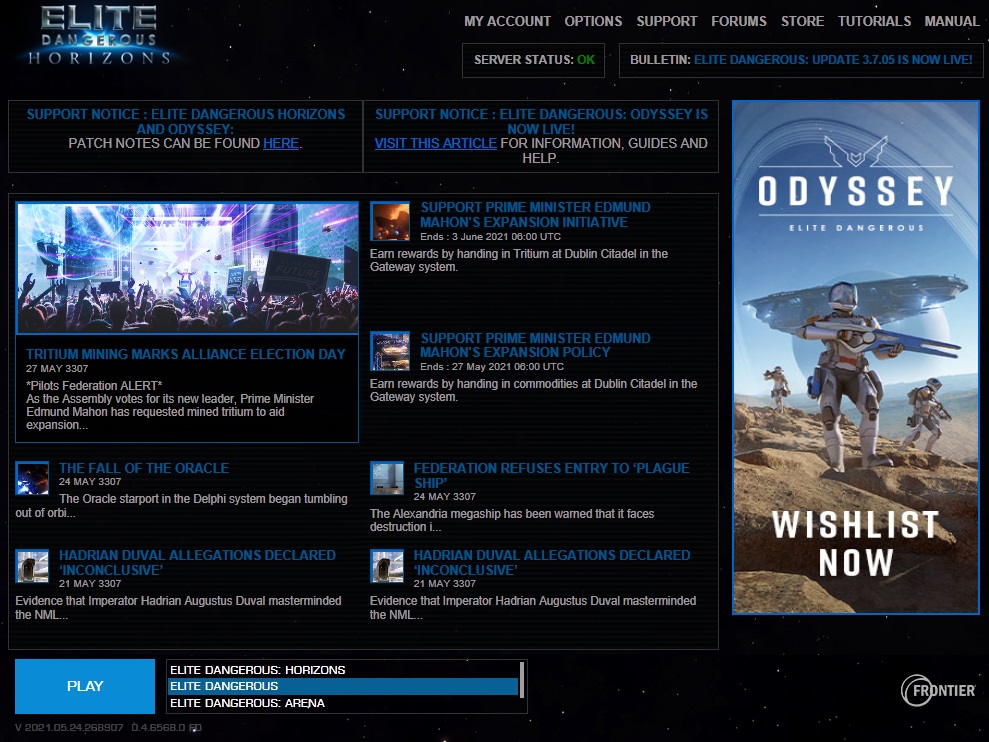Click the Horizons and Odyssey support notice title
This screenshot has height=742, width=989.
tap(185, 121)
